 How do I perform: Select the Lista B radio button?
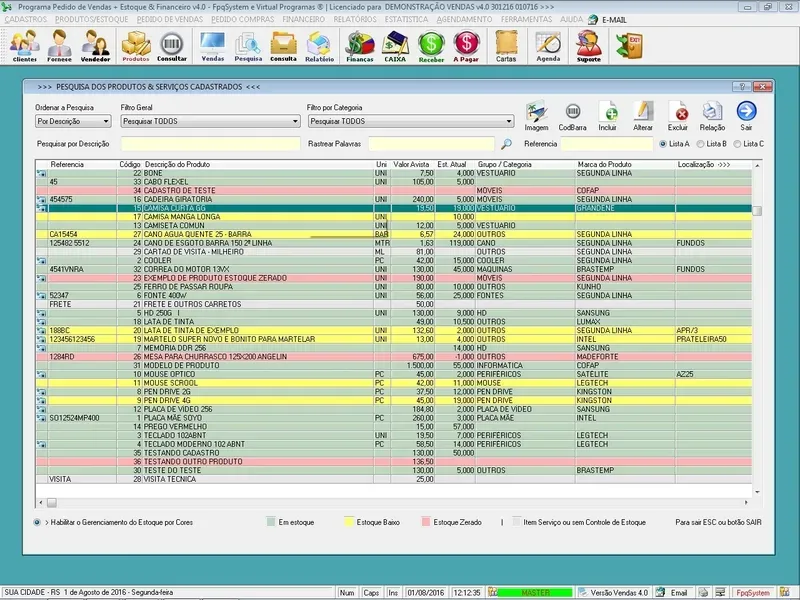coord(699,144)
